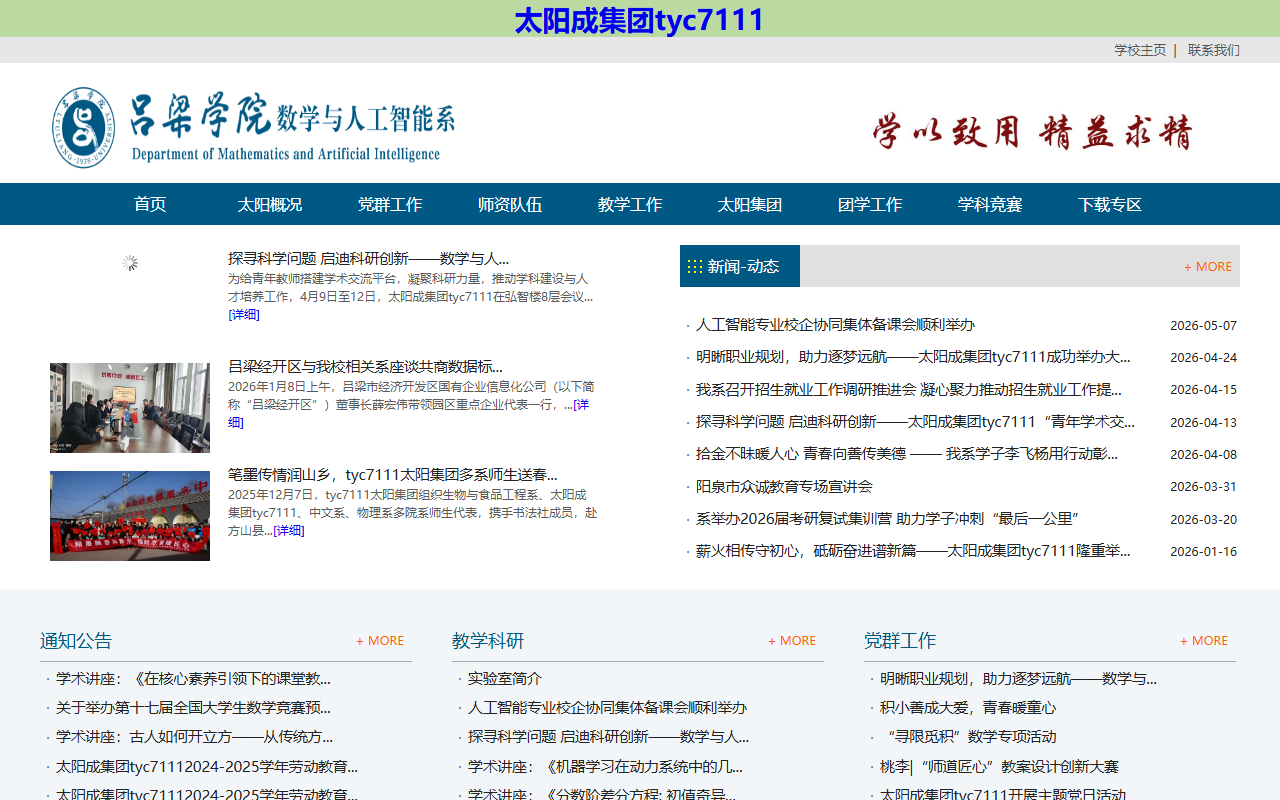
Task: Click MORE link beside 通知公告
Action: 380,641
